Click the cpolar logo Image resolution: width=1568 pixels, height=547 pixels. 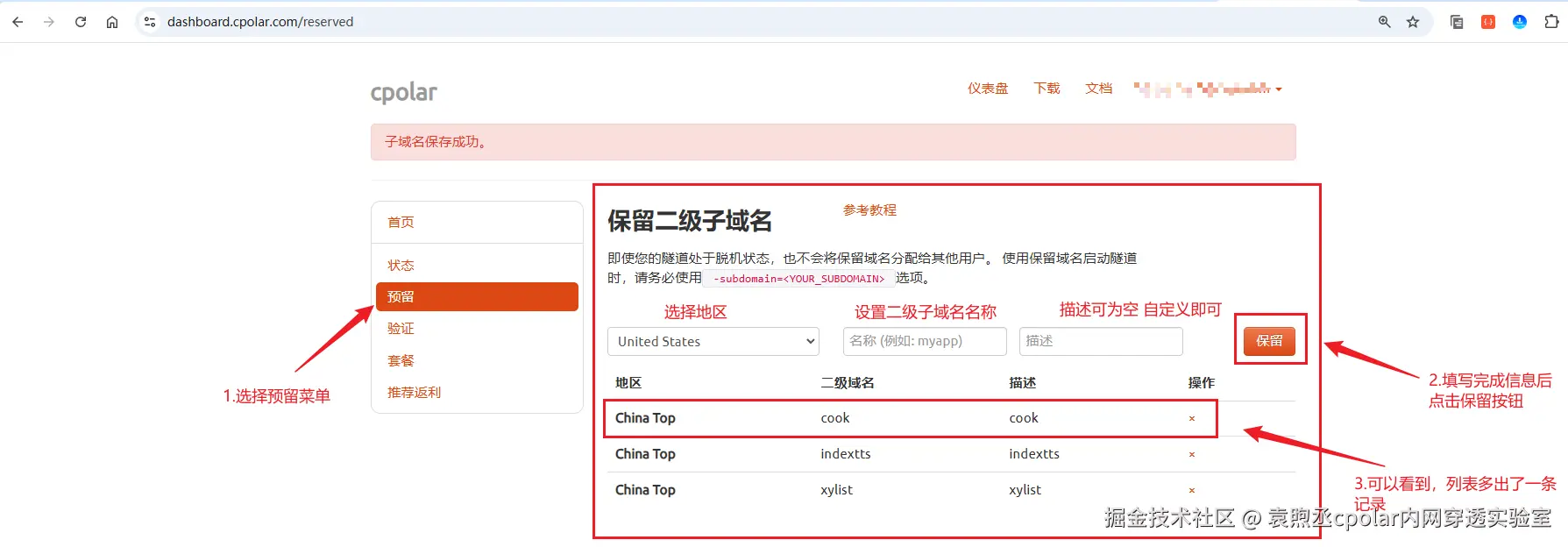pos(403,92)
